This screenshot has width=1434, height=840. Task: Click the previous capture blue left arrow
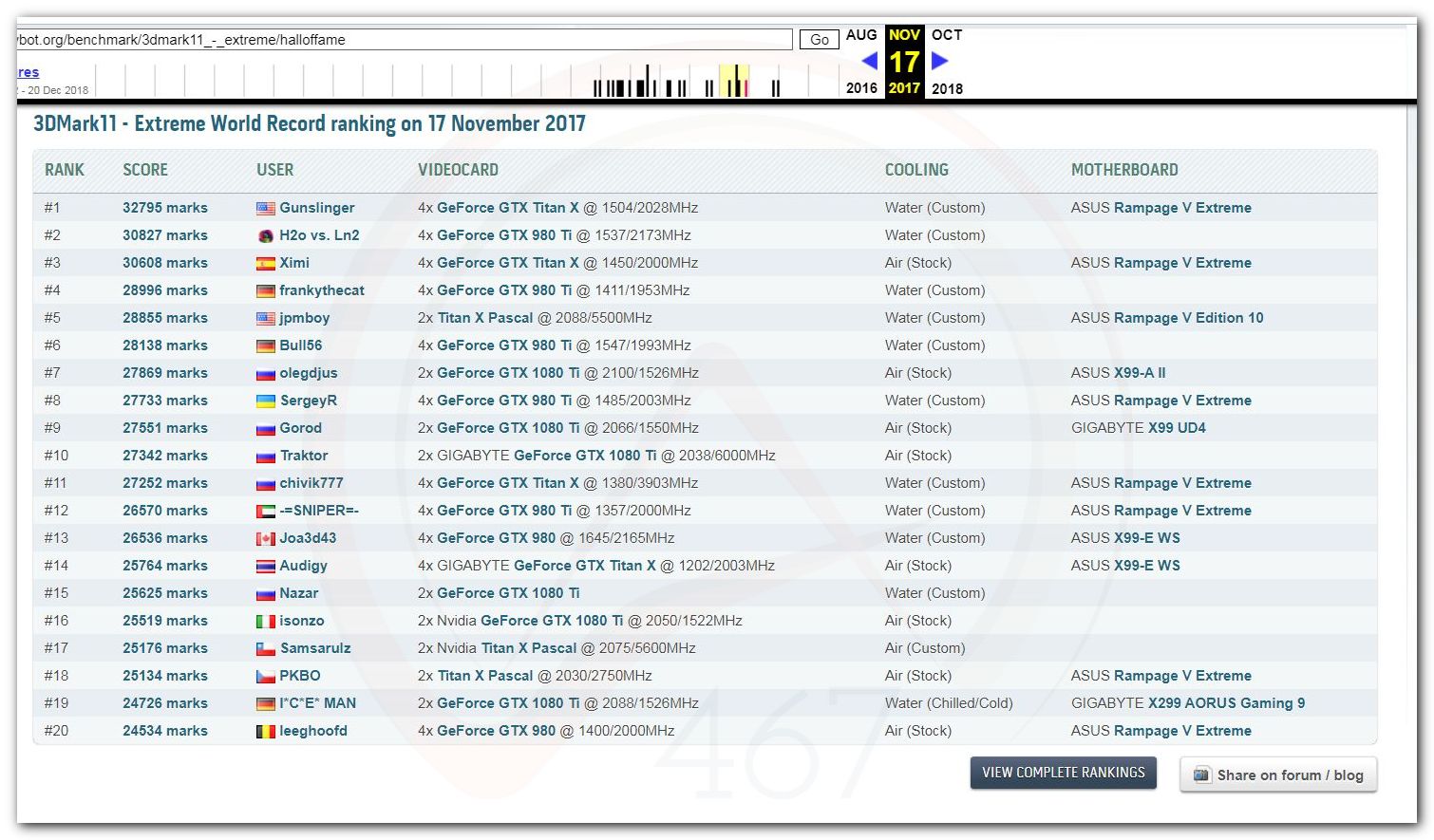869,61
